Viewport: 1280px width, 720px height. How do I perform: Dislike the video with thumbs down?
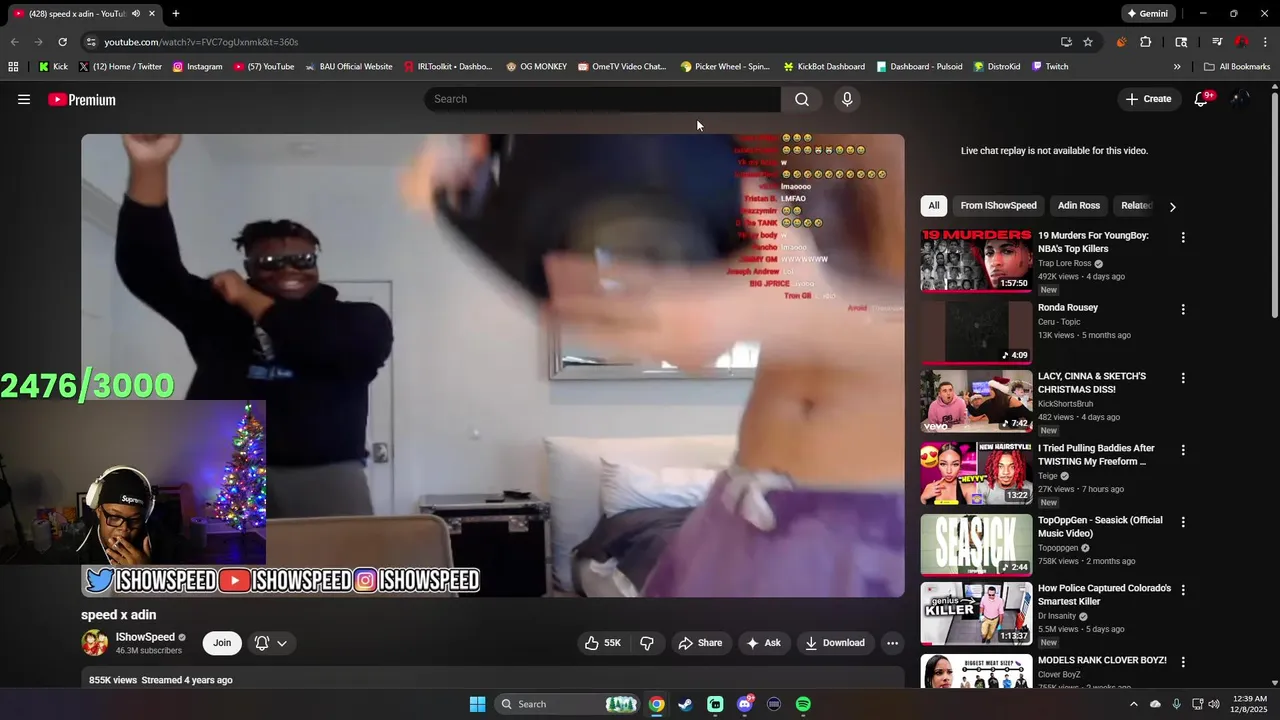click(647, 643)
